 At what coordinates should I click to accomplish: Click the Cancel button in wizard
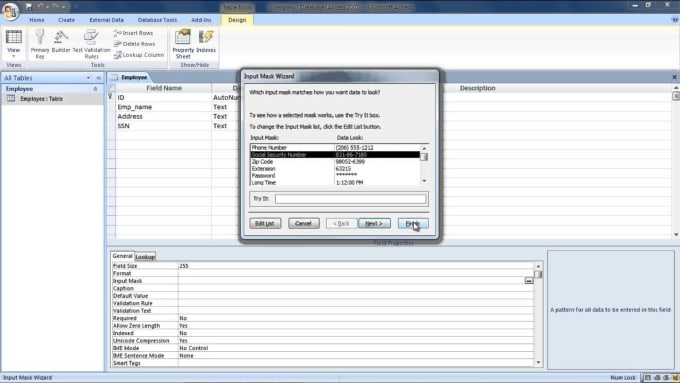[304, 223]
